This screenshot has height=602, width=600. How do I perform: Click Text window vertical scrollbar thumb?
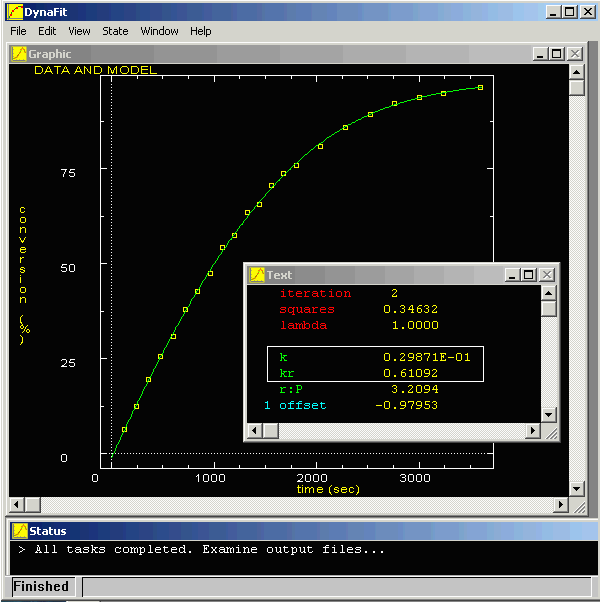point(549,309)
